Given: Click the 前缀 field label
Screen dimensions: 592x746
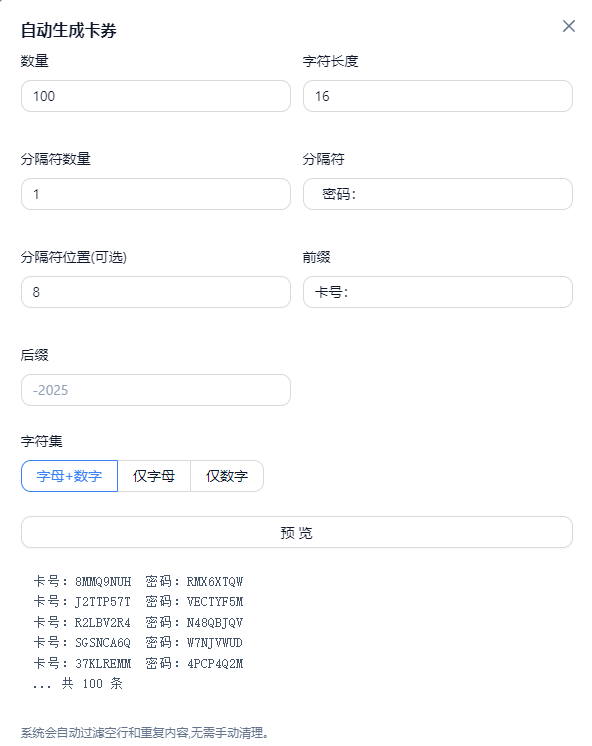Looking at the screenshot, I should click(x=316, y=257).
